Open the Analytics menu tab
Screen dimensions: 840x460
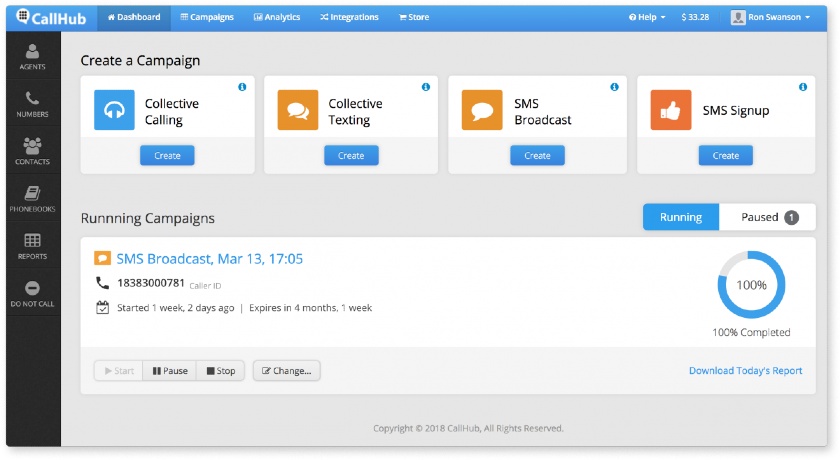pyautogui.click(x=277, y=17)
